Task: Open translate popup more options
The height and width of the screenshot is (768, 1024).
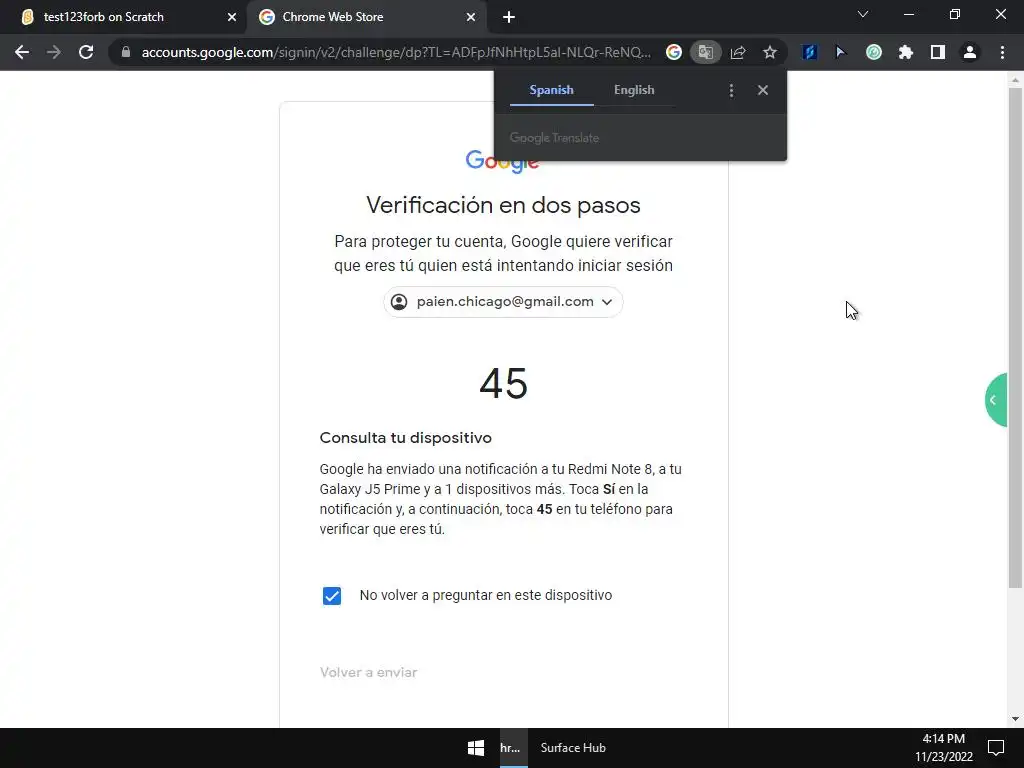Action: [731, 91]
